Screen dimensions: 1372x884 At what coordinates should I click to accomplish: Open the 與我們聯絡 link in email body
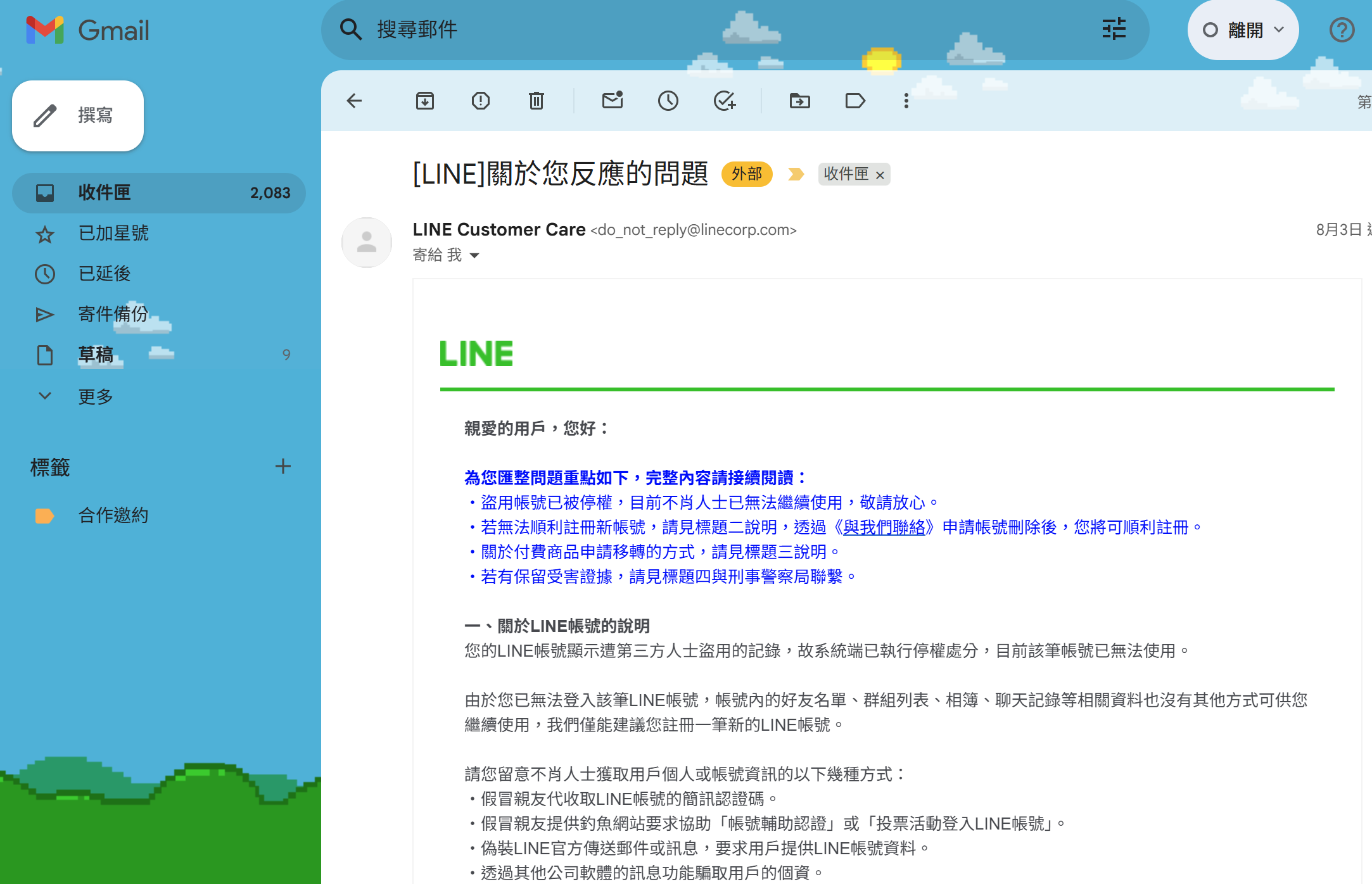coord(884,527)
